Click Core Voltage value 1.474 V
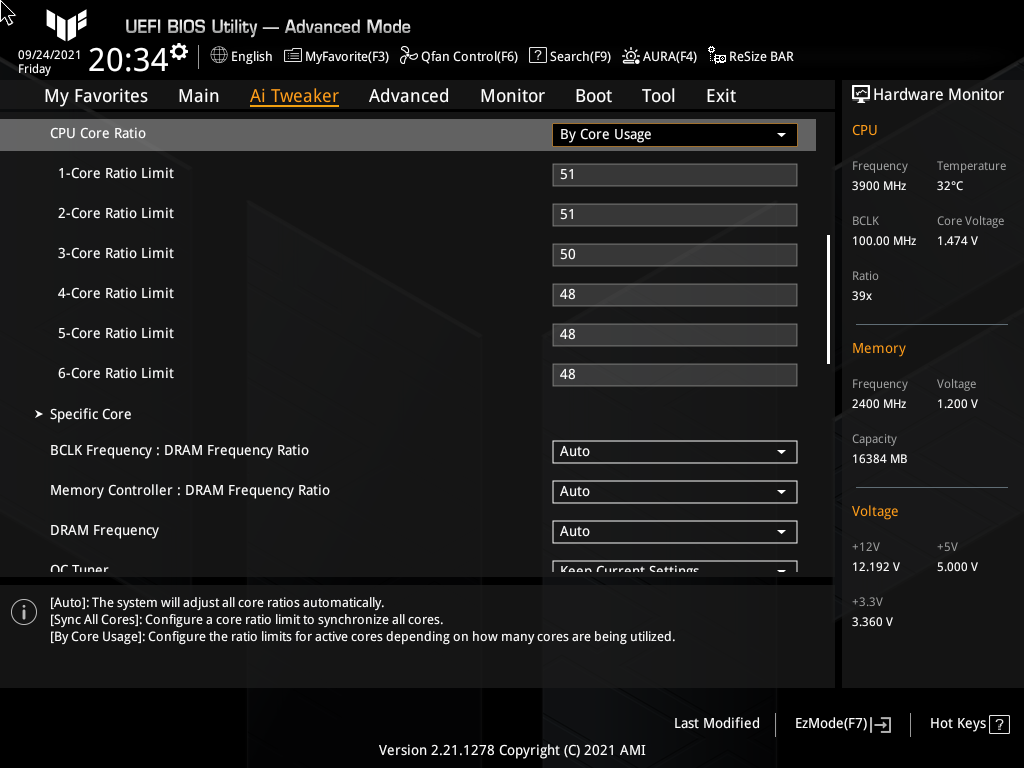 957,241
